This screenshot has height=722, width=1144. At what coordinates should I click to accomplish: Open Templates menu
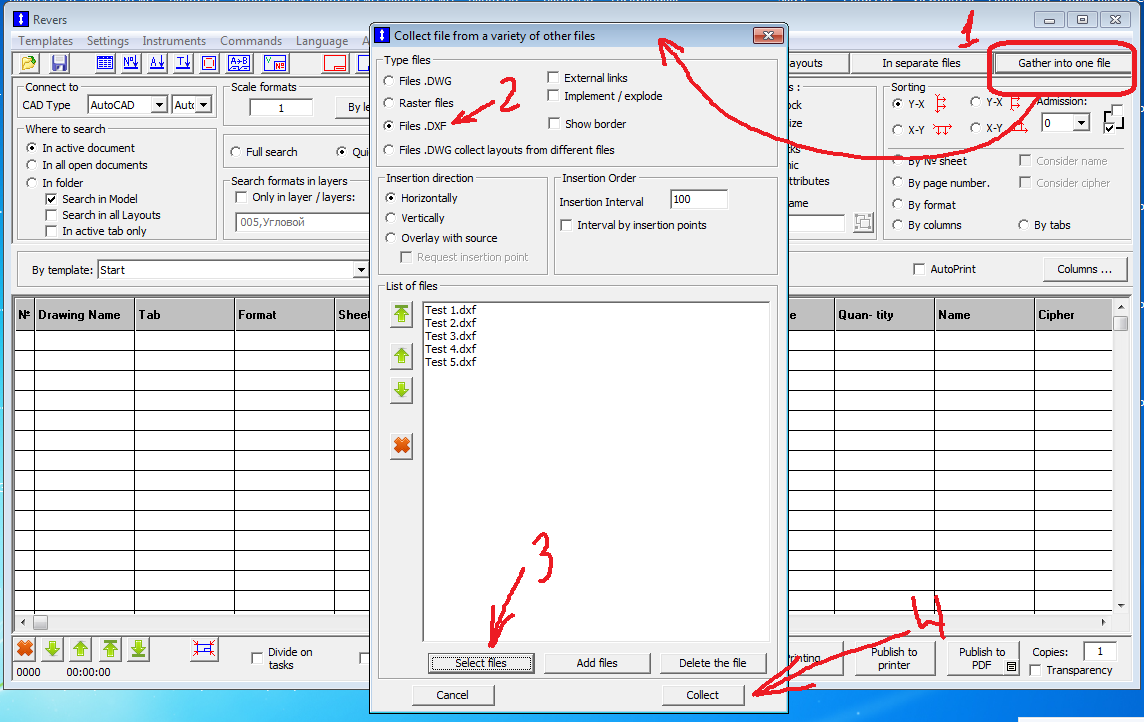[x=45, y=41]
